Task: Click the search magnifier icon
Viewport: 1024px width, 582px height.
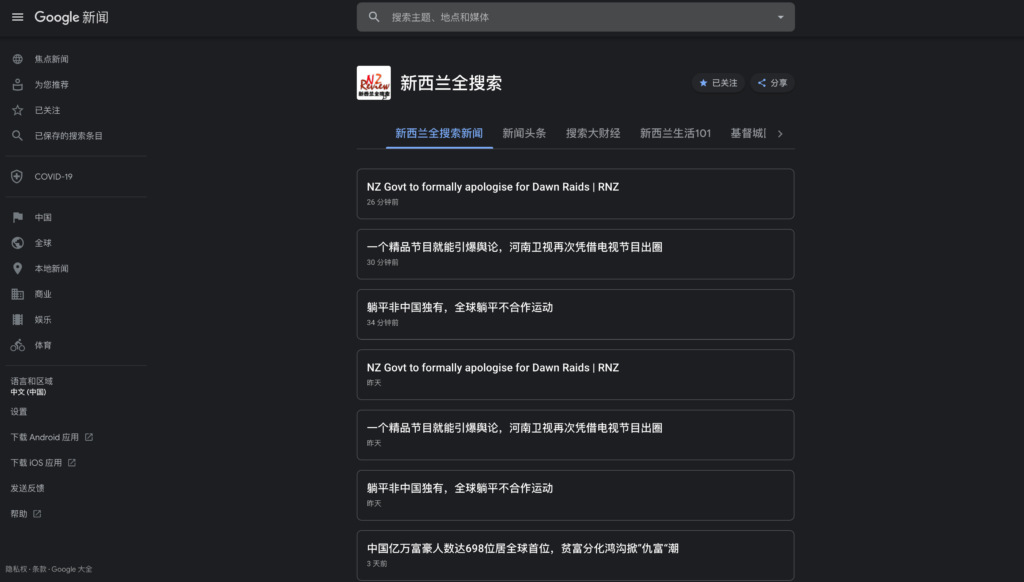Action: point(374,17)
